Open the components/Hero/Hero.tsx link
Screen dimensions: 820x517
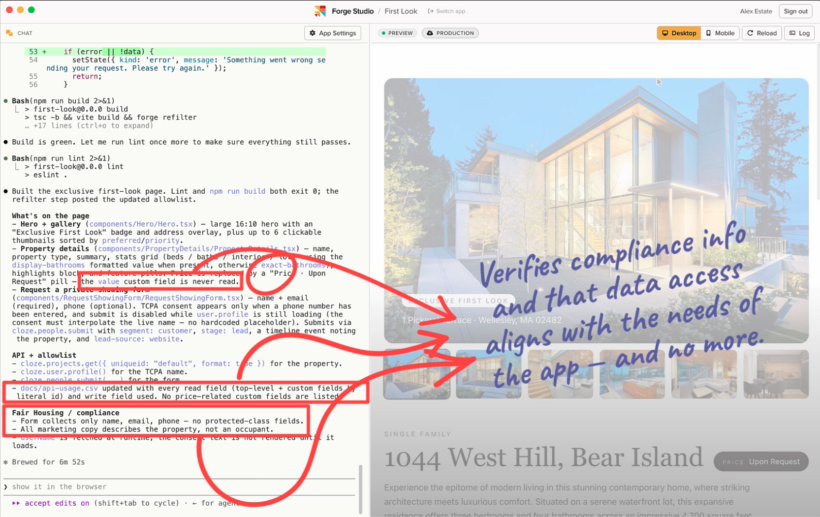[141, 224]
